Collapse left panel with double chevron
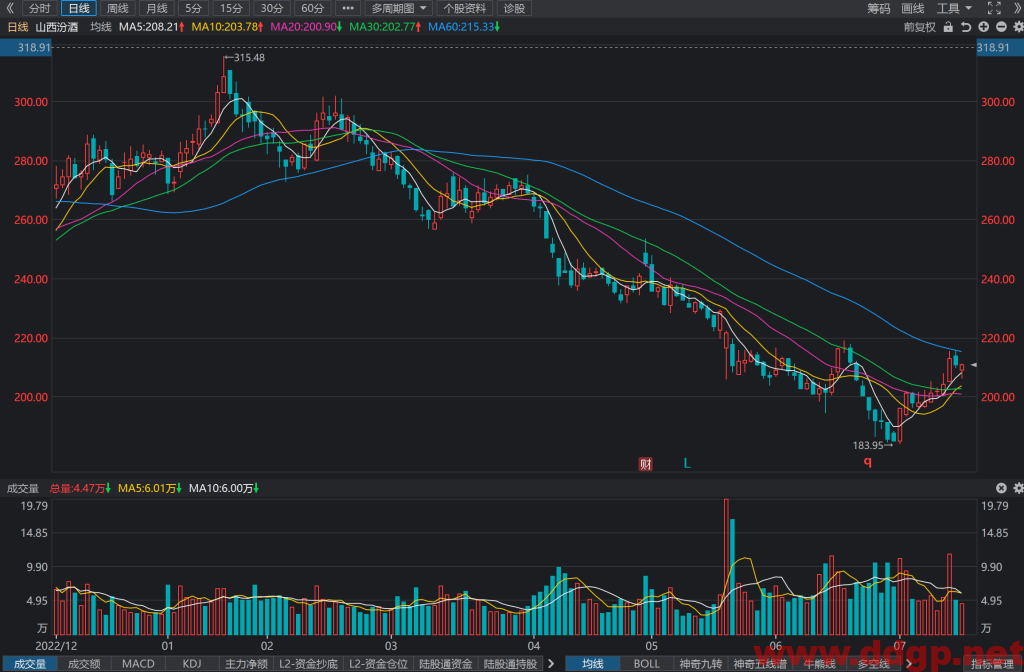1024x672 pixels. click(10, 8)
